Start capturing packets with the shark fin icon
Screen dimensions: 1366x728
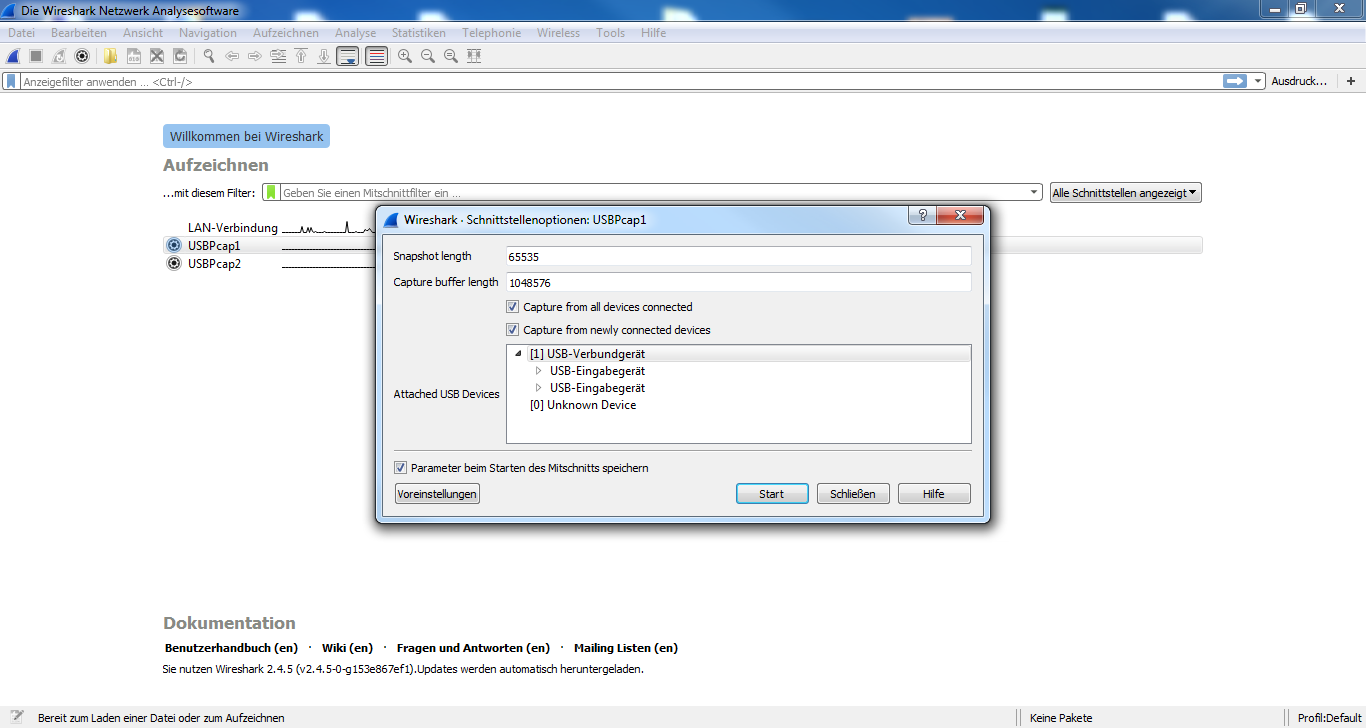click(x=14, y=57)
